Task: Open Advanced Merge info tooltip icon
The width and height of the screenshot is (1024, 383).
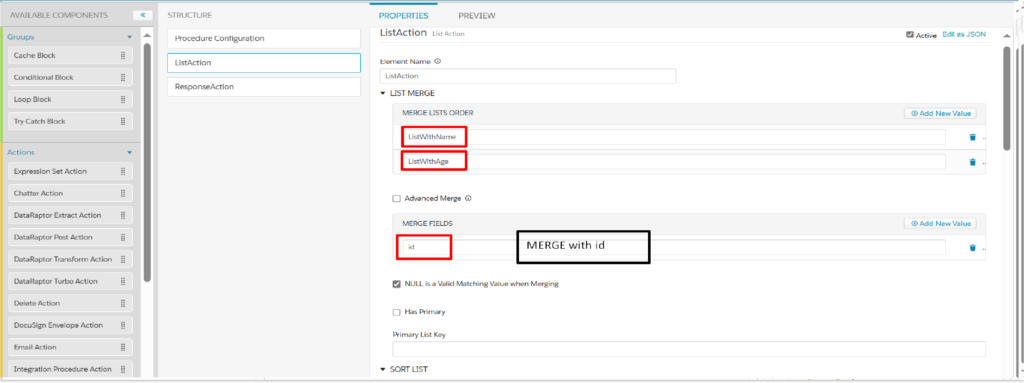Action: tap(468, 198)
